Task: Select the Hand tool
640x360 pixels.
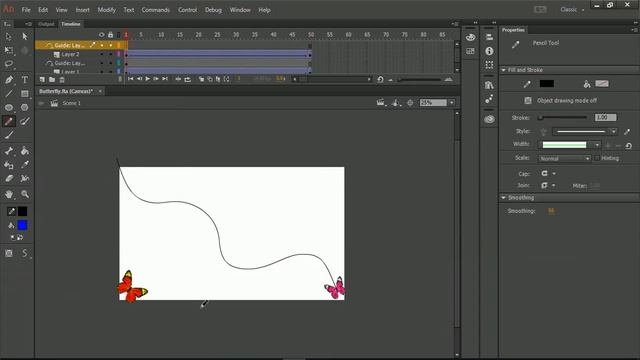Action: (x=9, y=194)
